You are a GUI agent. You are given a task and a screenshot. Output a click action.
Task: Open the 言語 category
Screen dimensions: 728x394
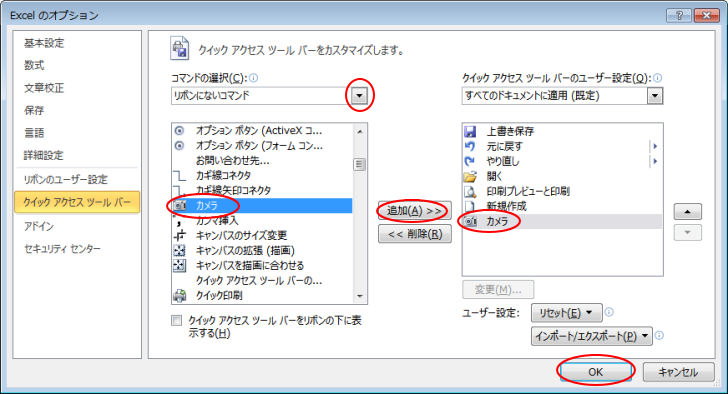(x=34, y=133)
